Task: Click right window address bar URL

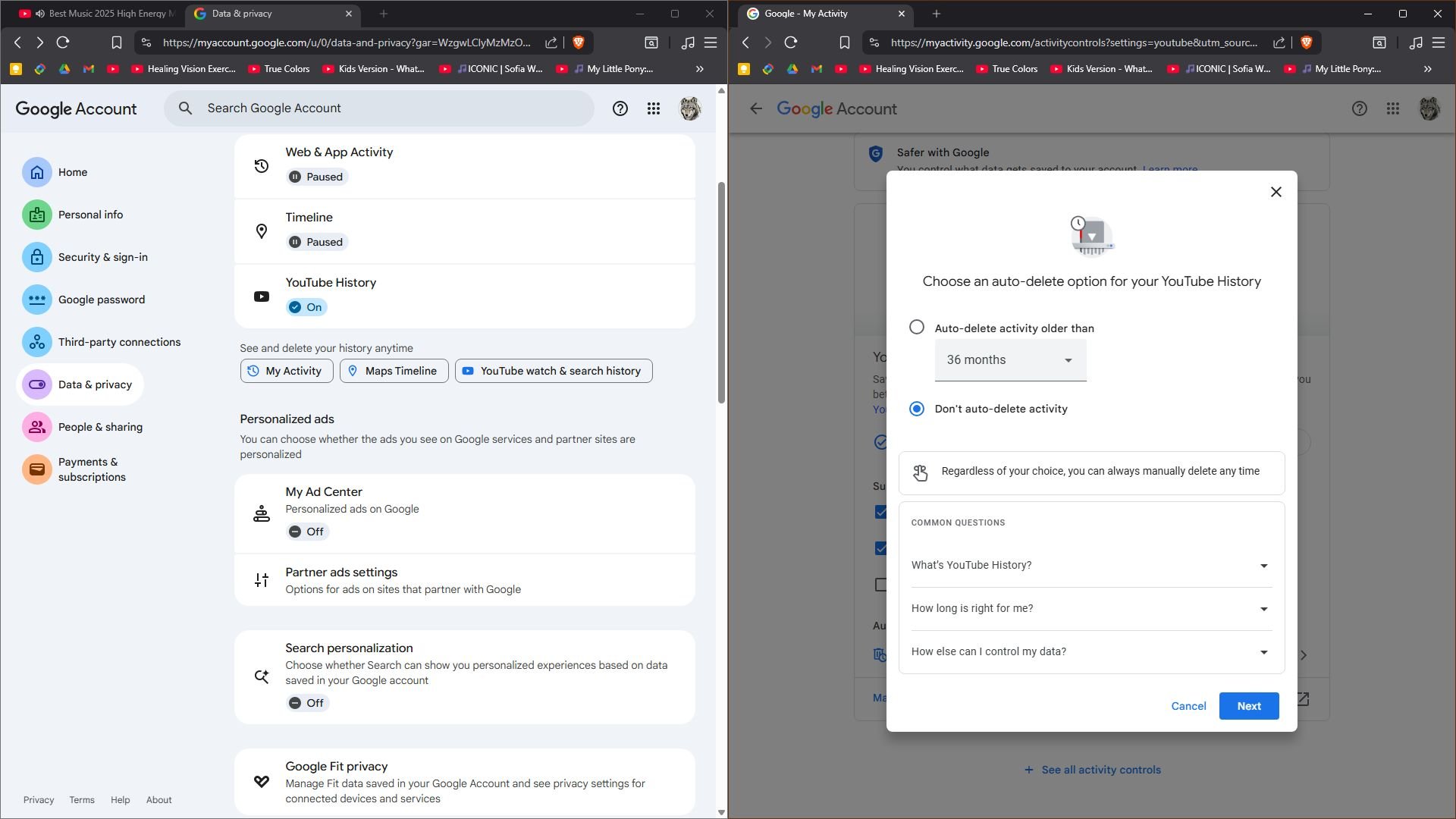Action: [1074, 42]
